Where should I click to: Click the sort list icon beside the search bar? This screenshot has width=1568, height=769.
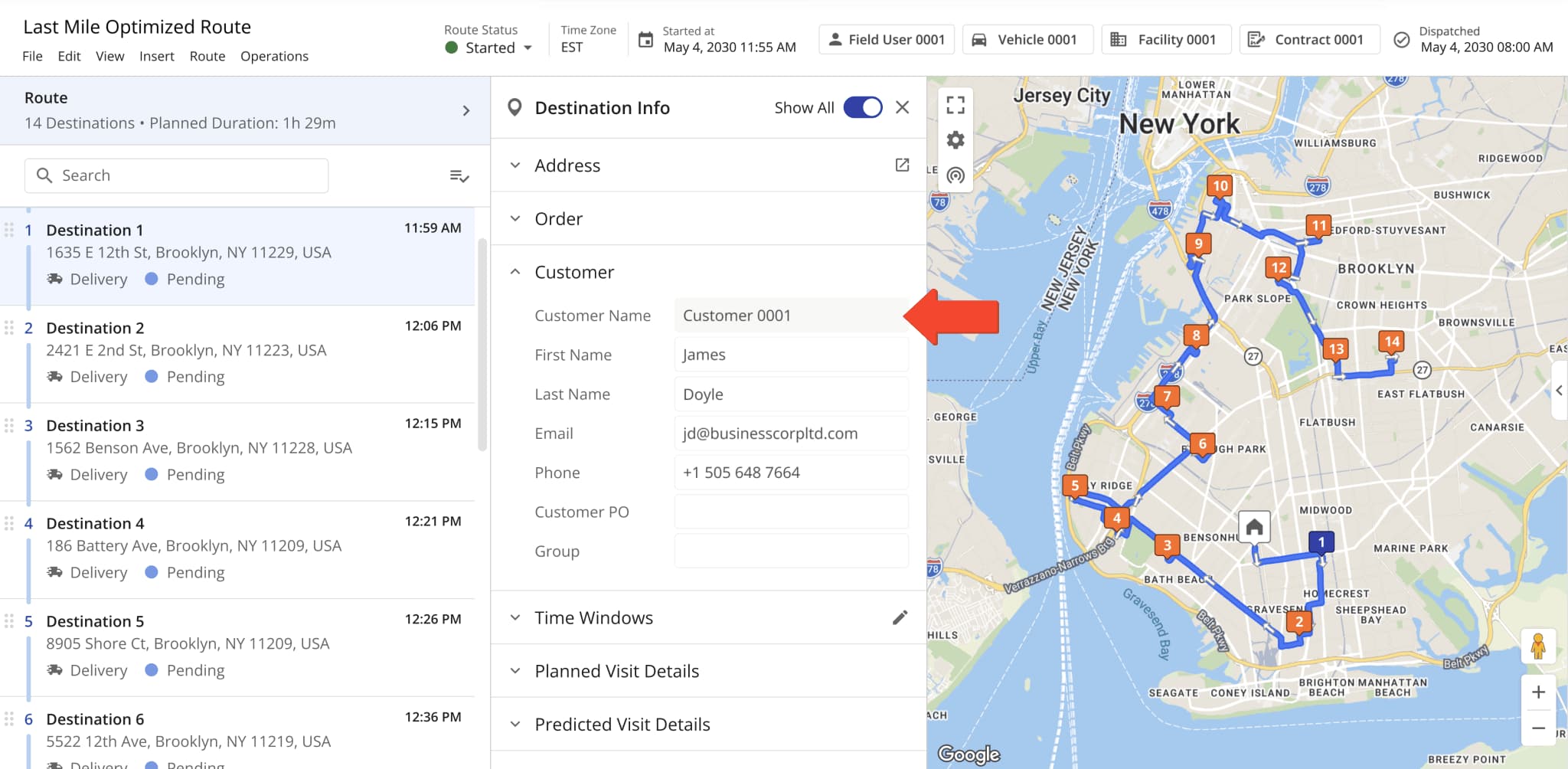459,175
